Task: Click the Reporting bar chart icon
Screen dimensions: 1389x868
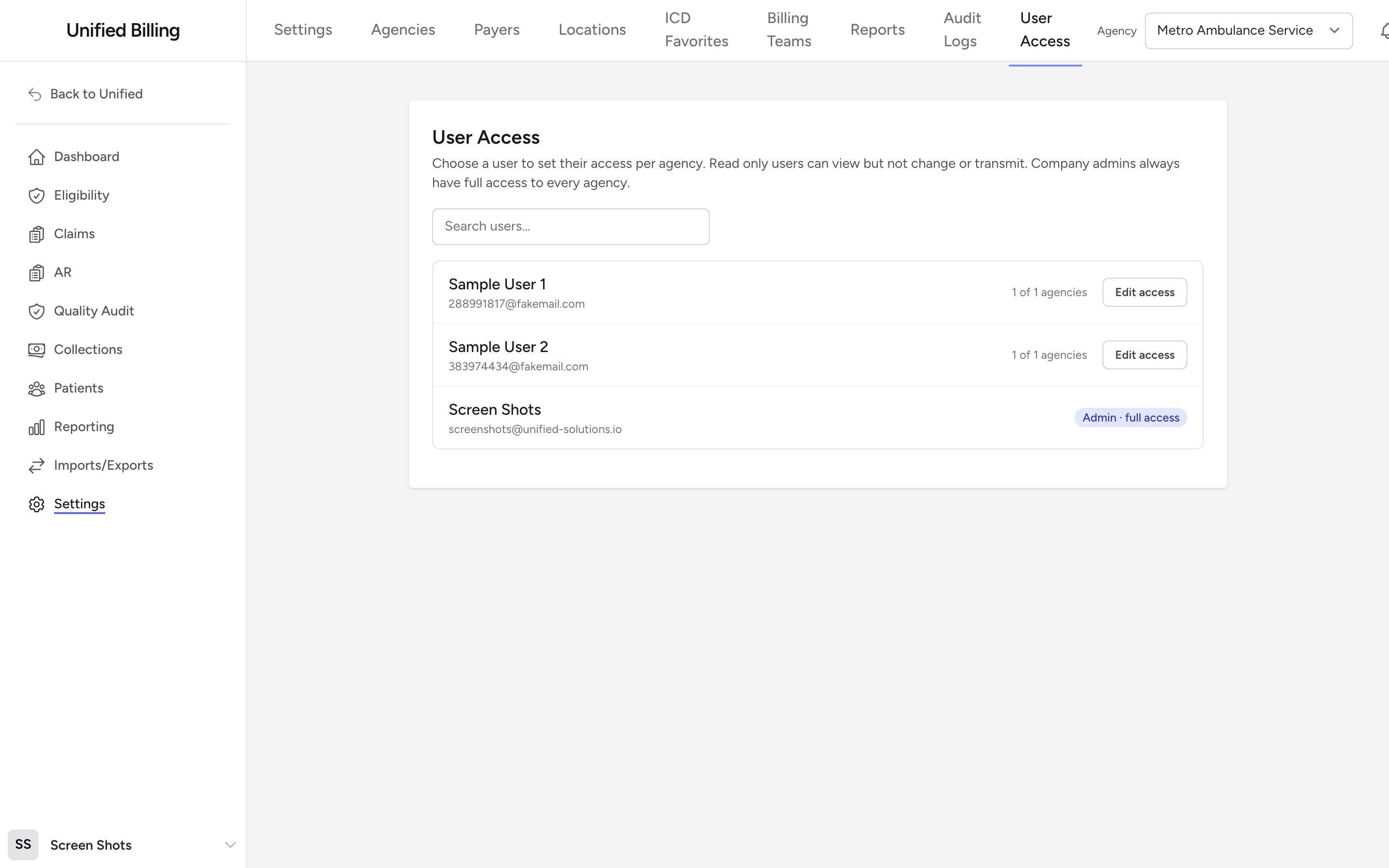Action: tap(37, 427)
